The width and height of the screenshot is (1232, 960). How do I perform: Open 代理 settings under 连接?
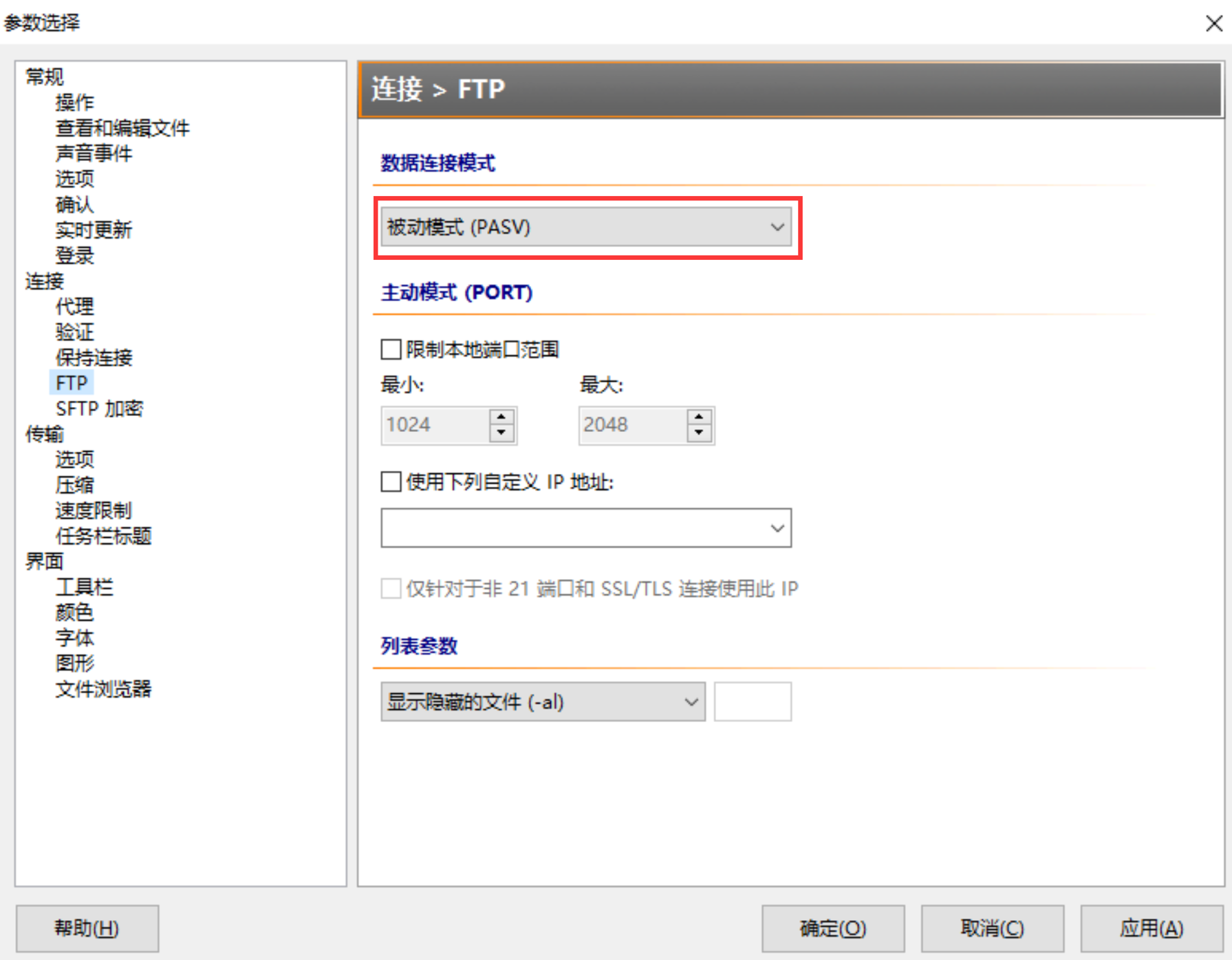(x=74, y=307)
